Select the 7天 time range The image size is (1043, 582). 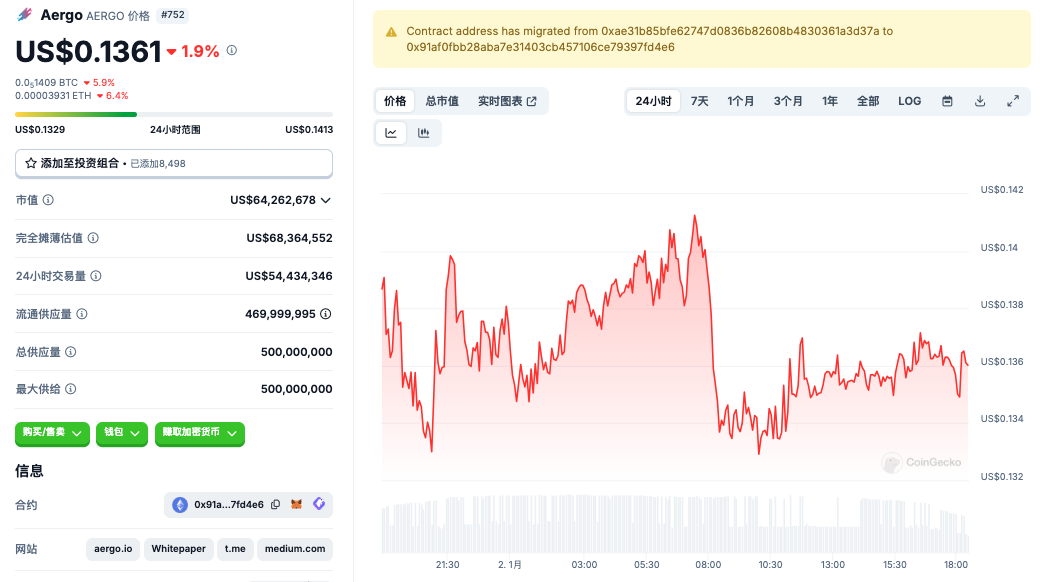tap(699, 101)
